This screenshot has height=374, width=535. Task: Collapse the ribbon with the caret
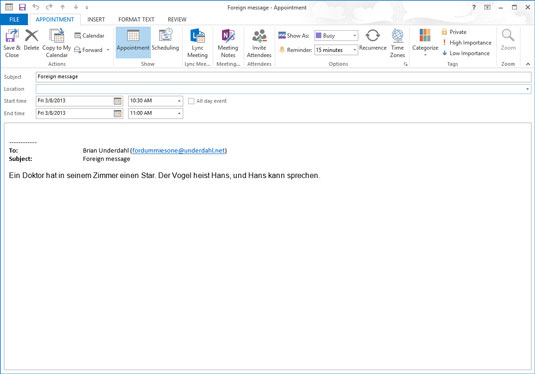tap(528, 64)
